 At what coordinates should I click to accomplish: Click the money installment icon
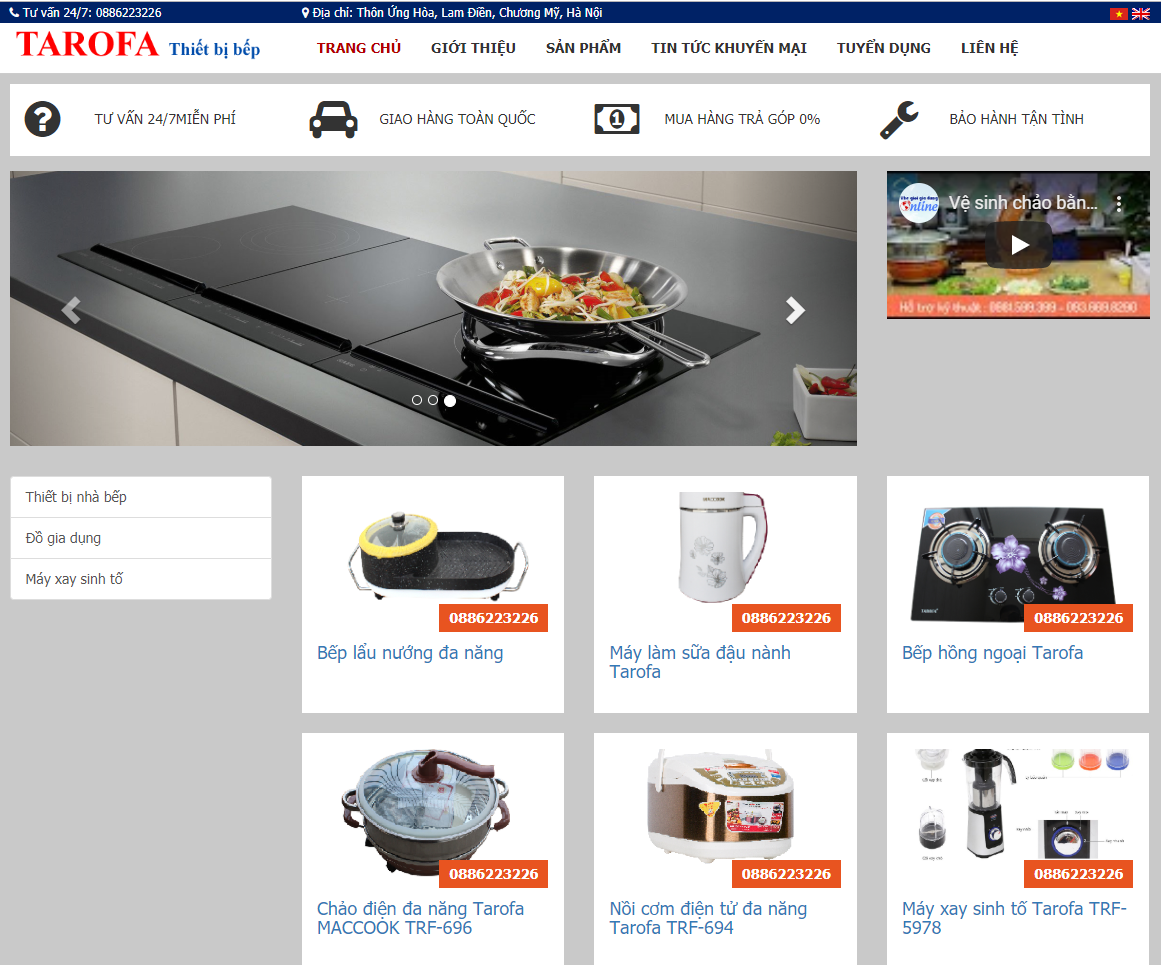coord(617,118)
